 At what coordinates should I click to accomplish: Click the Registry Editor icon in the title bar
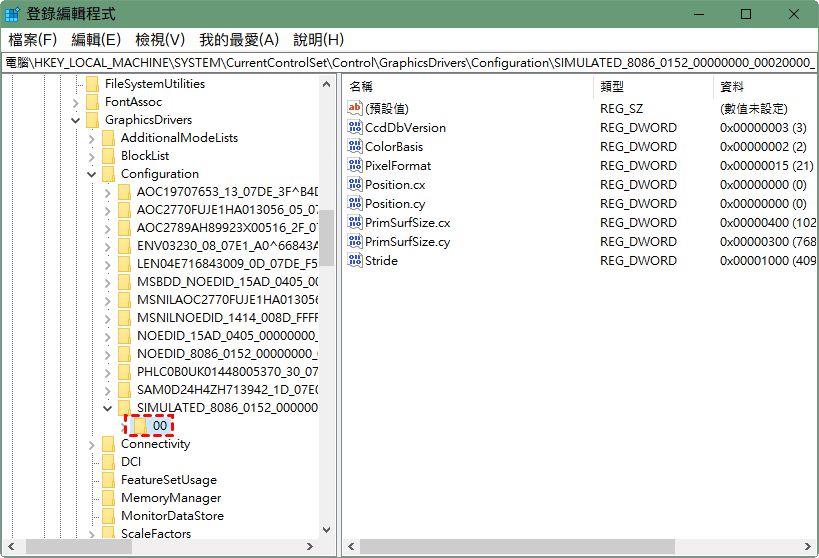(14, 14)
